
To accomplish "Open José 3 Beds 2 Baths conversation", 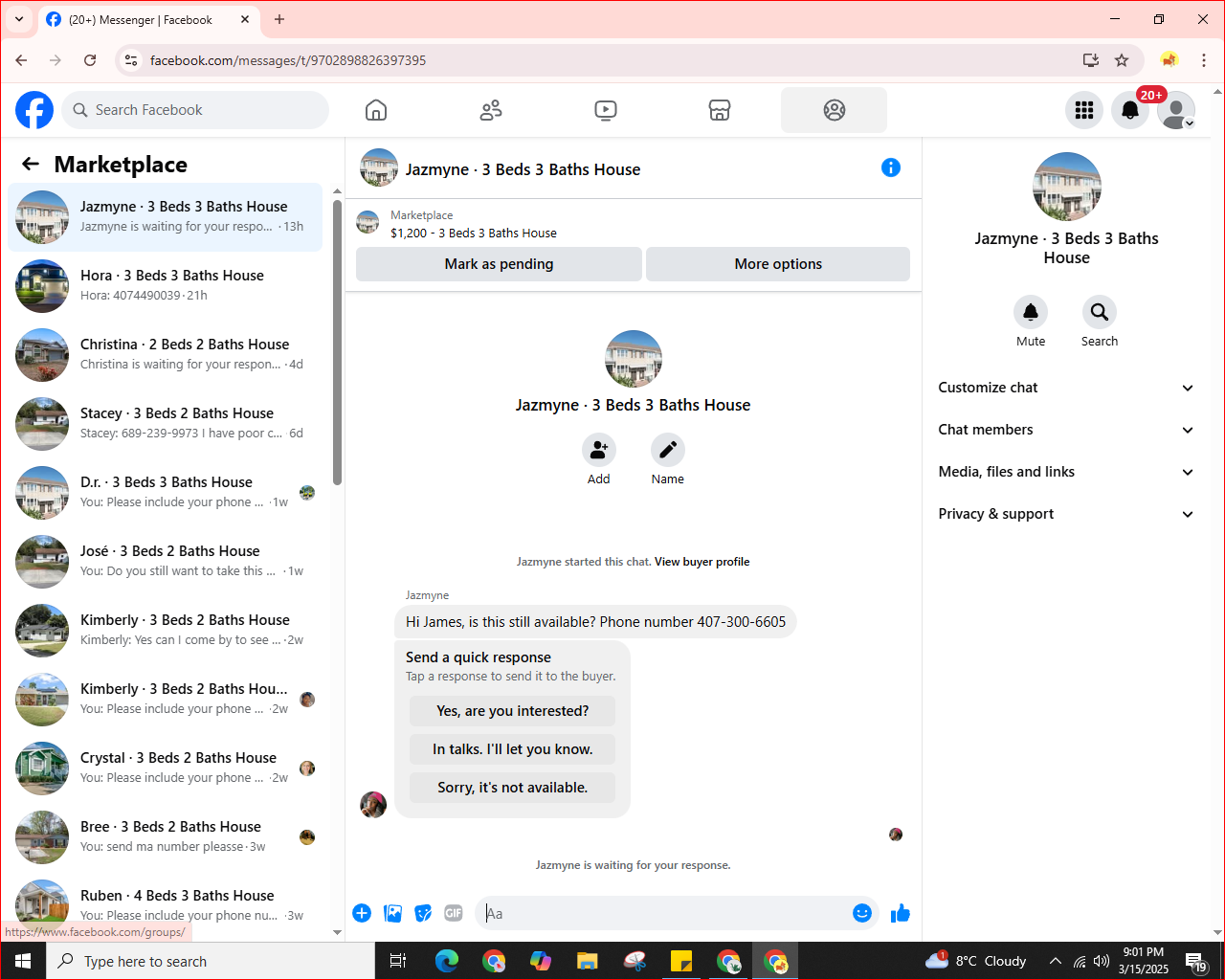I will (166, 562).
